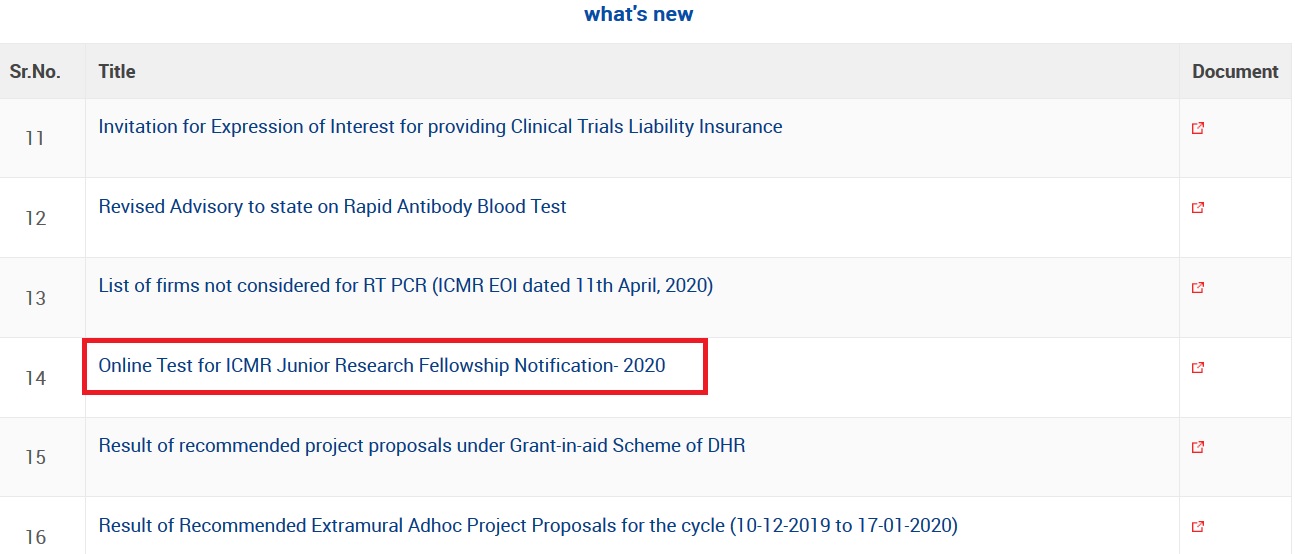Open Result of Recommended Extramural Adhoc Project Proposals

(527, 525)
